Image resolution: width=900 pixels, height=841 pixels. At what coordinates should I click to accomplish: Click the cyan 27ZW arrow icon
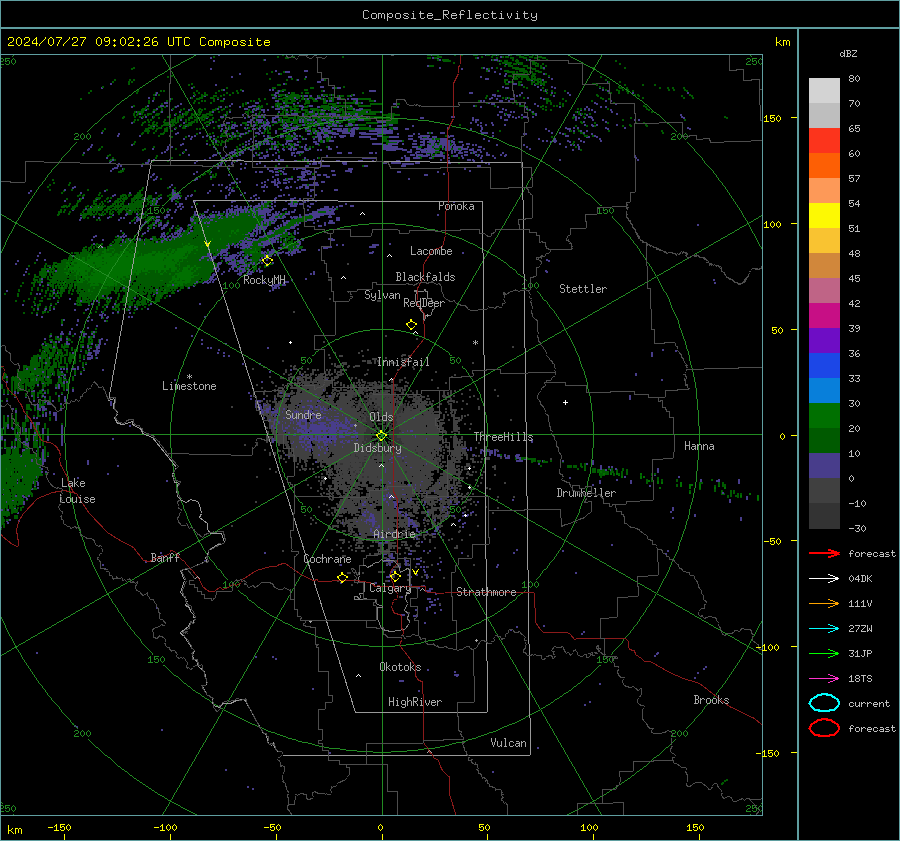coord(824,629)
